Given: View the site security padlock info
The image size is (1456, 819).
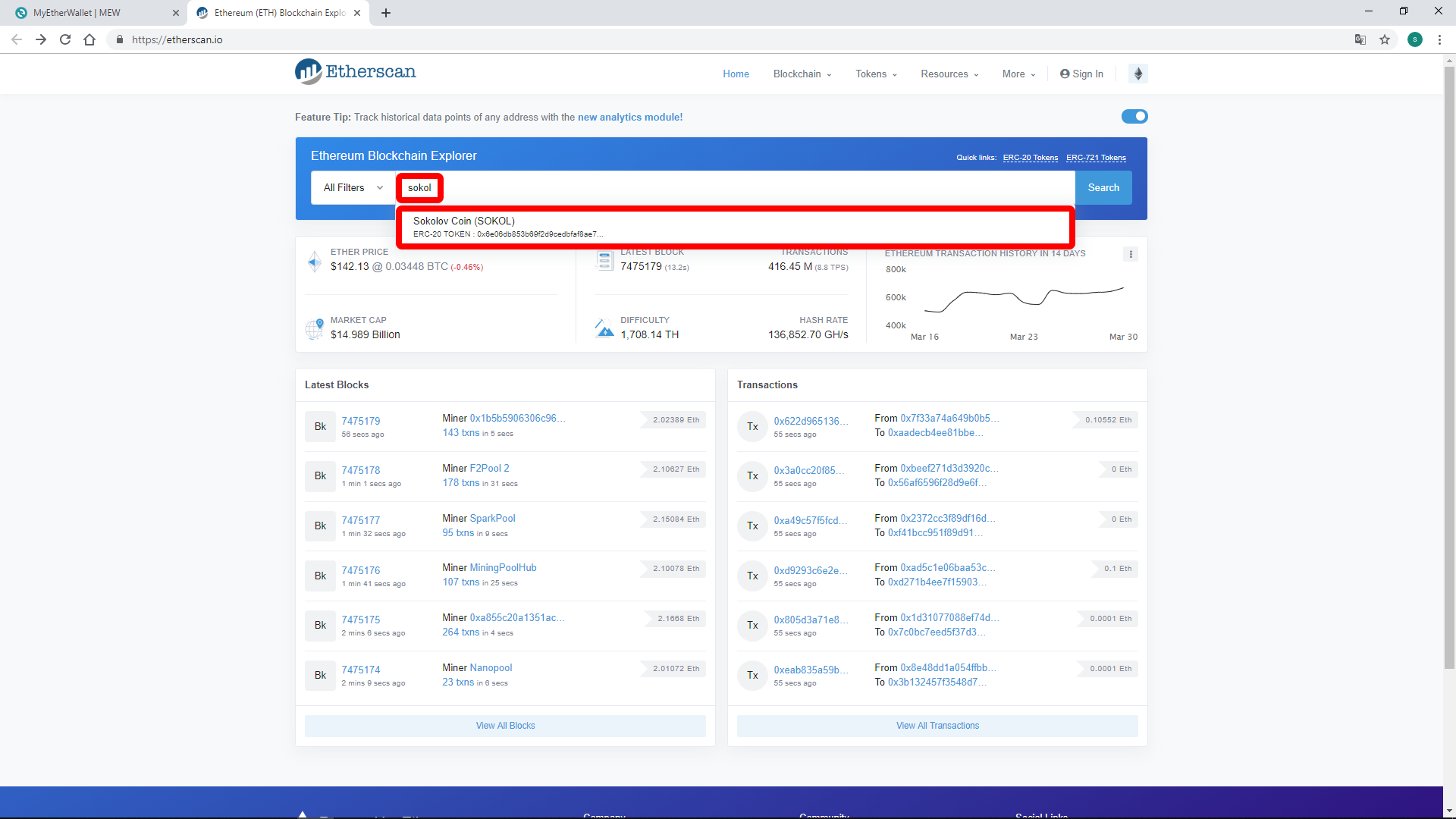Looking at the screenshot, I should (120, 39).
